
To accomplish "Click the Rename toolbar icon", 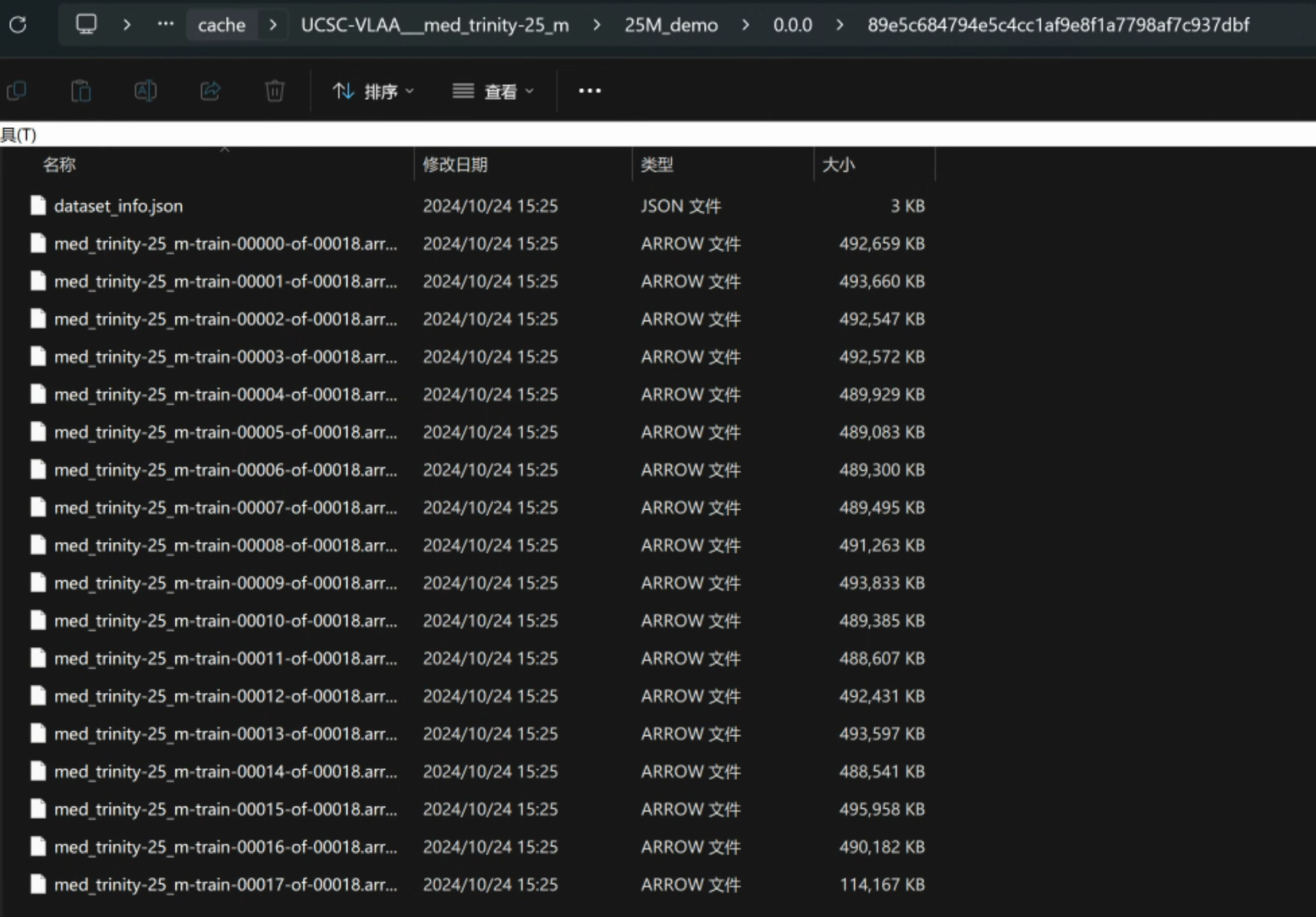I will pyautogui.click(x=146, y=91).
